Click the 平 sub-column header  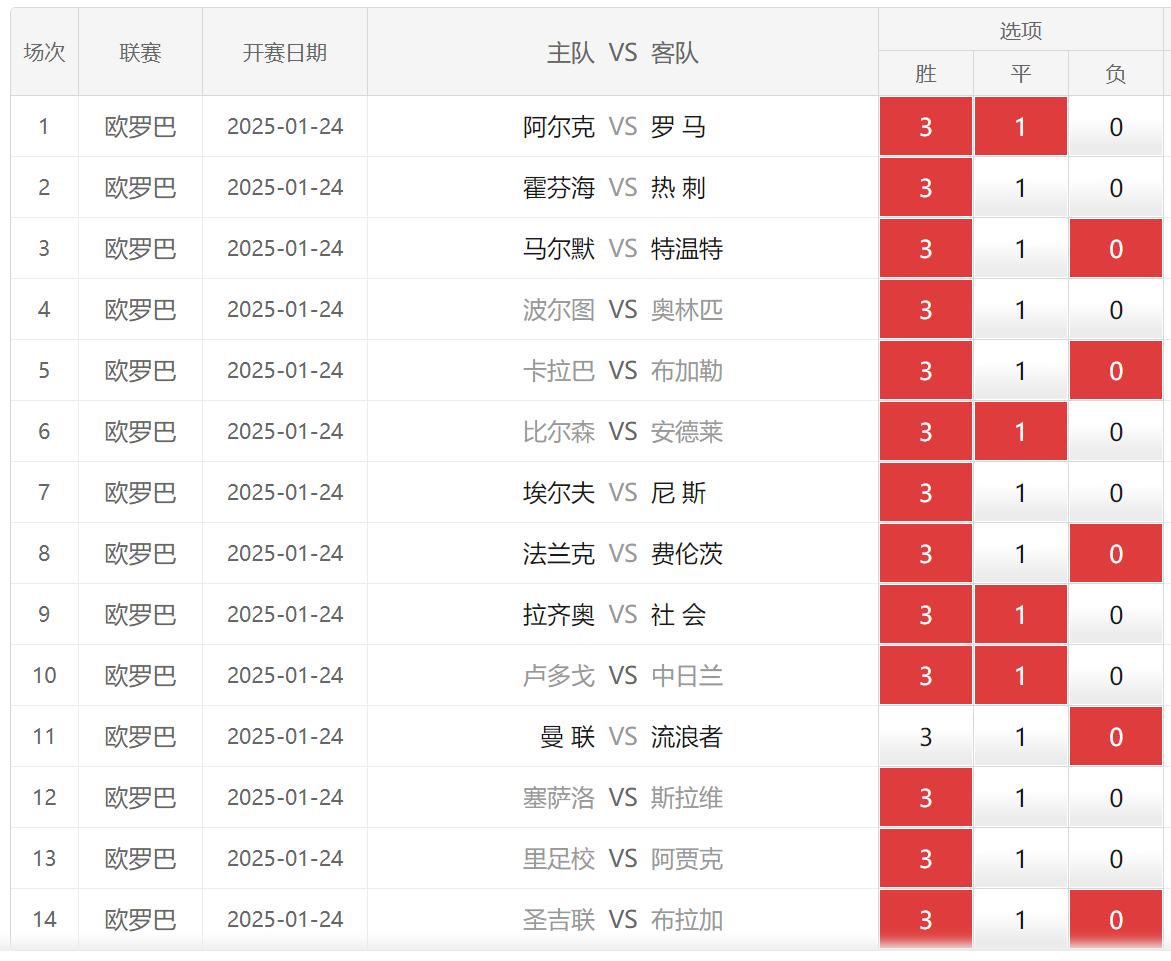[x=1020, y=74]
